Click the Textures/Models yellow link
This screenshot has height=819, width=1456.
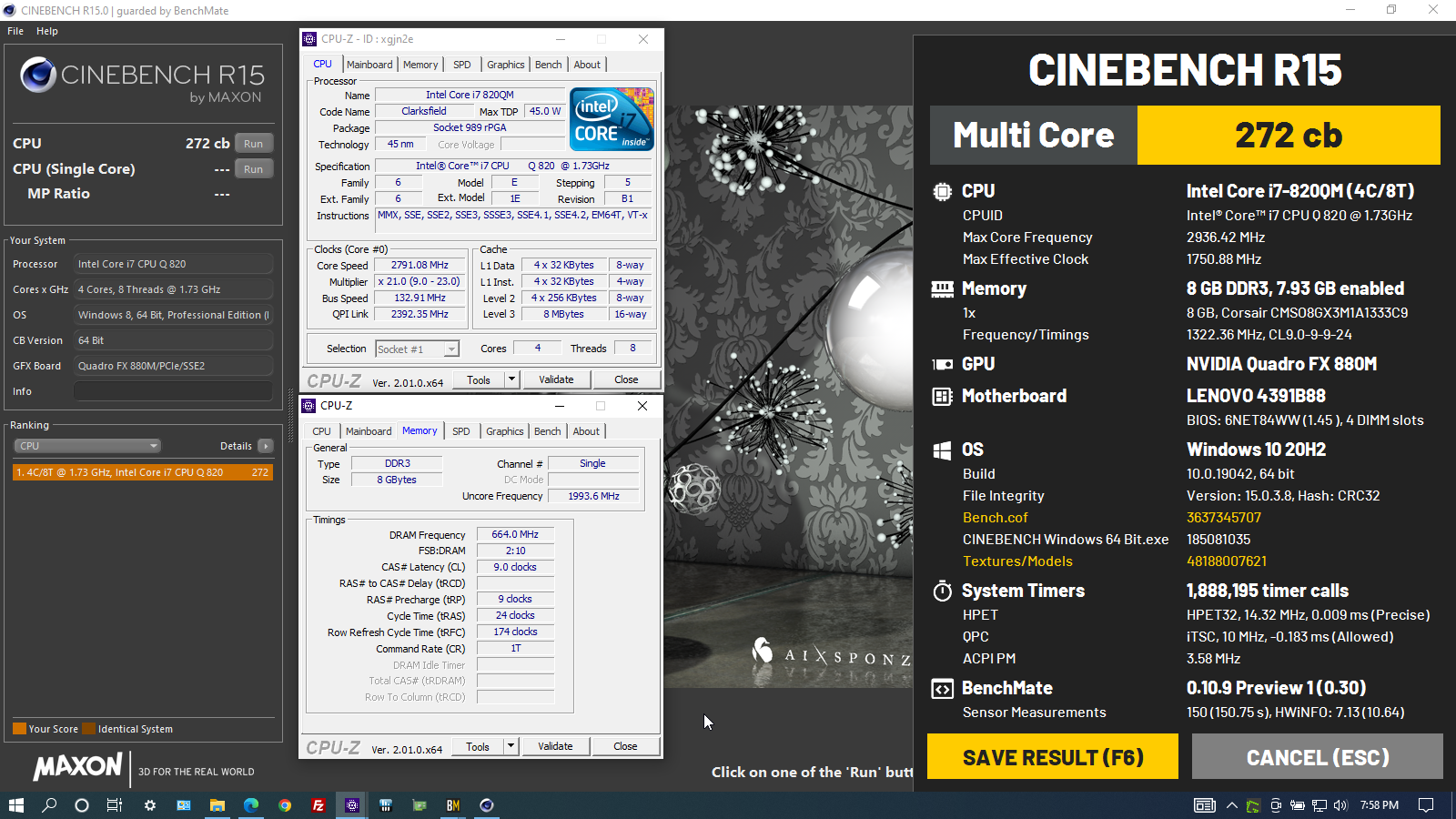[x=1017, y=561]
